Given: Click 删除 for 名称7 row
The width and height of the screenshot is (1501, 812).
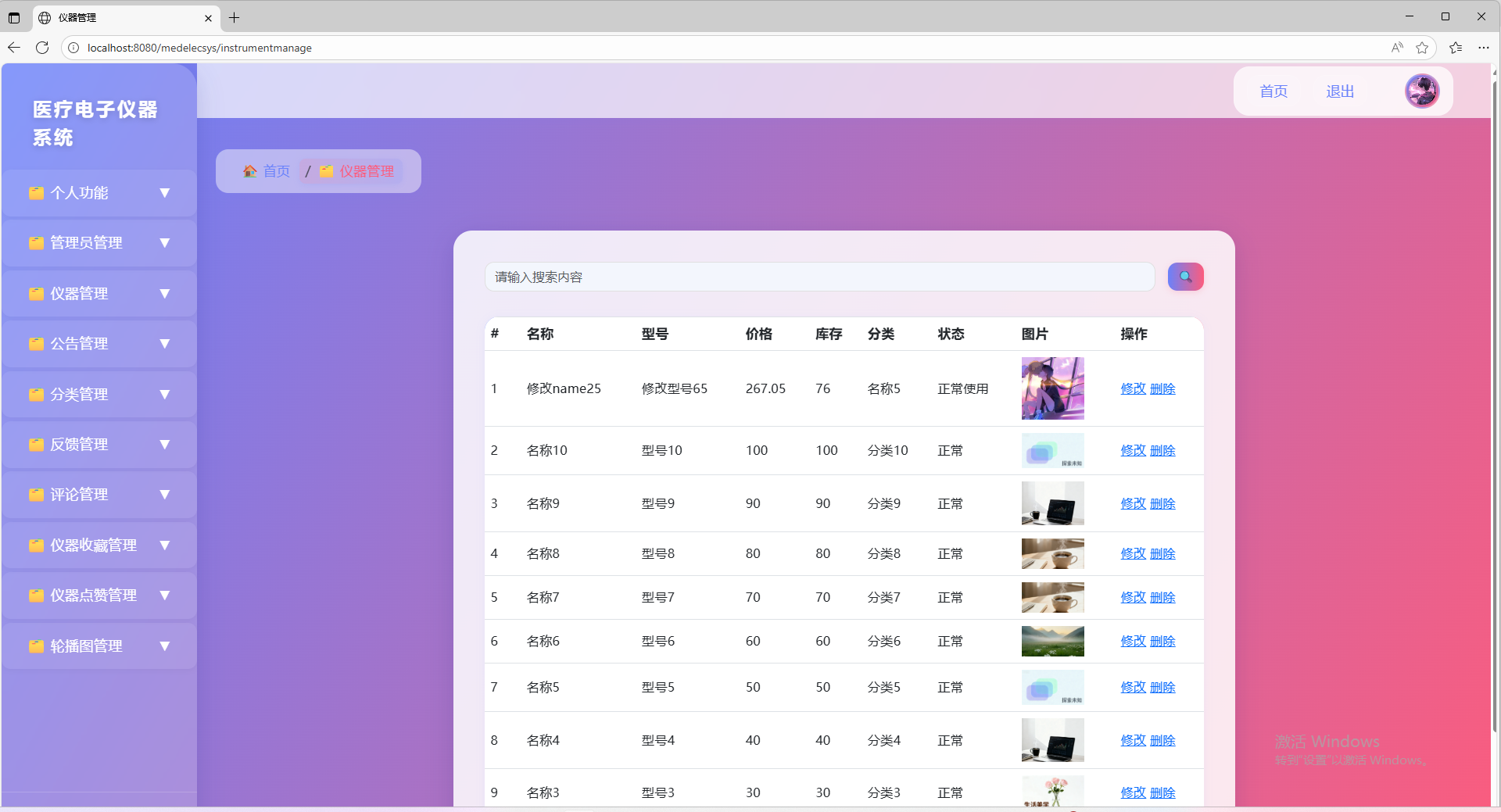Looking at the screenshot, I should point(1162,597).
